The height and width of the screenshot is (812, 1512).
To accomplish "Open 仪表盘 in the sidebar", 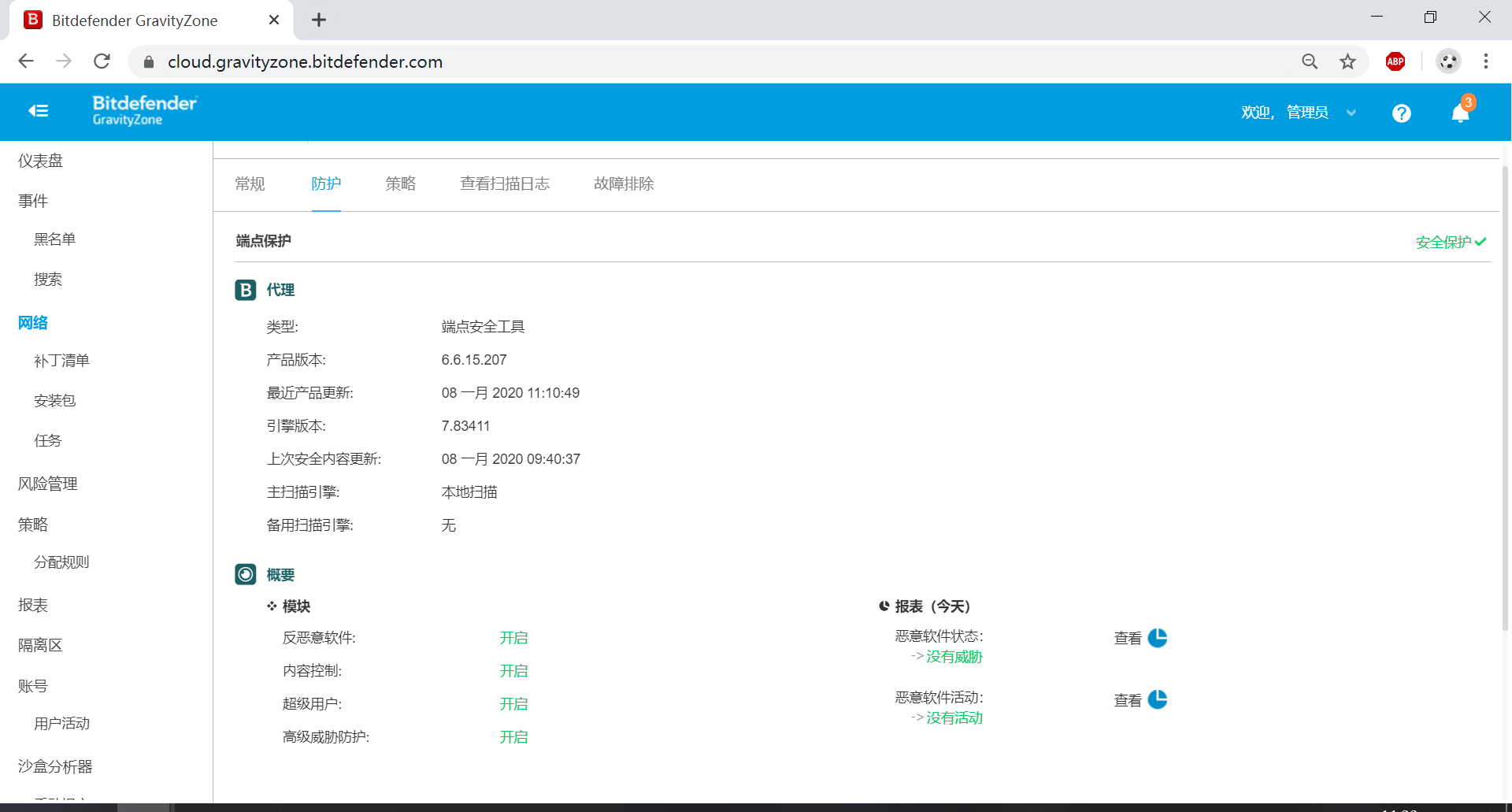I will [x=40, y=161].
